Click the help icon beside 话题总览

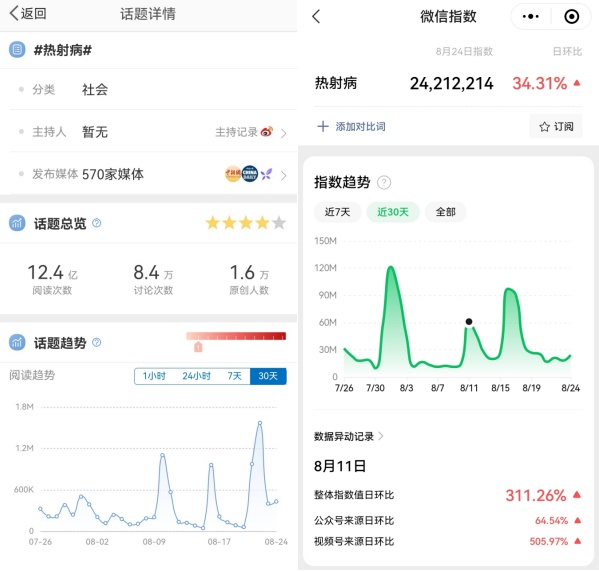(x=97, y=223)
